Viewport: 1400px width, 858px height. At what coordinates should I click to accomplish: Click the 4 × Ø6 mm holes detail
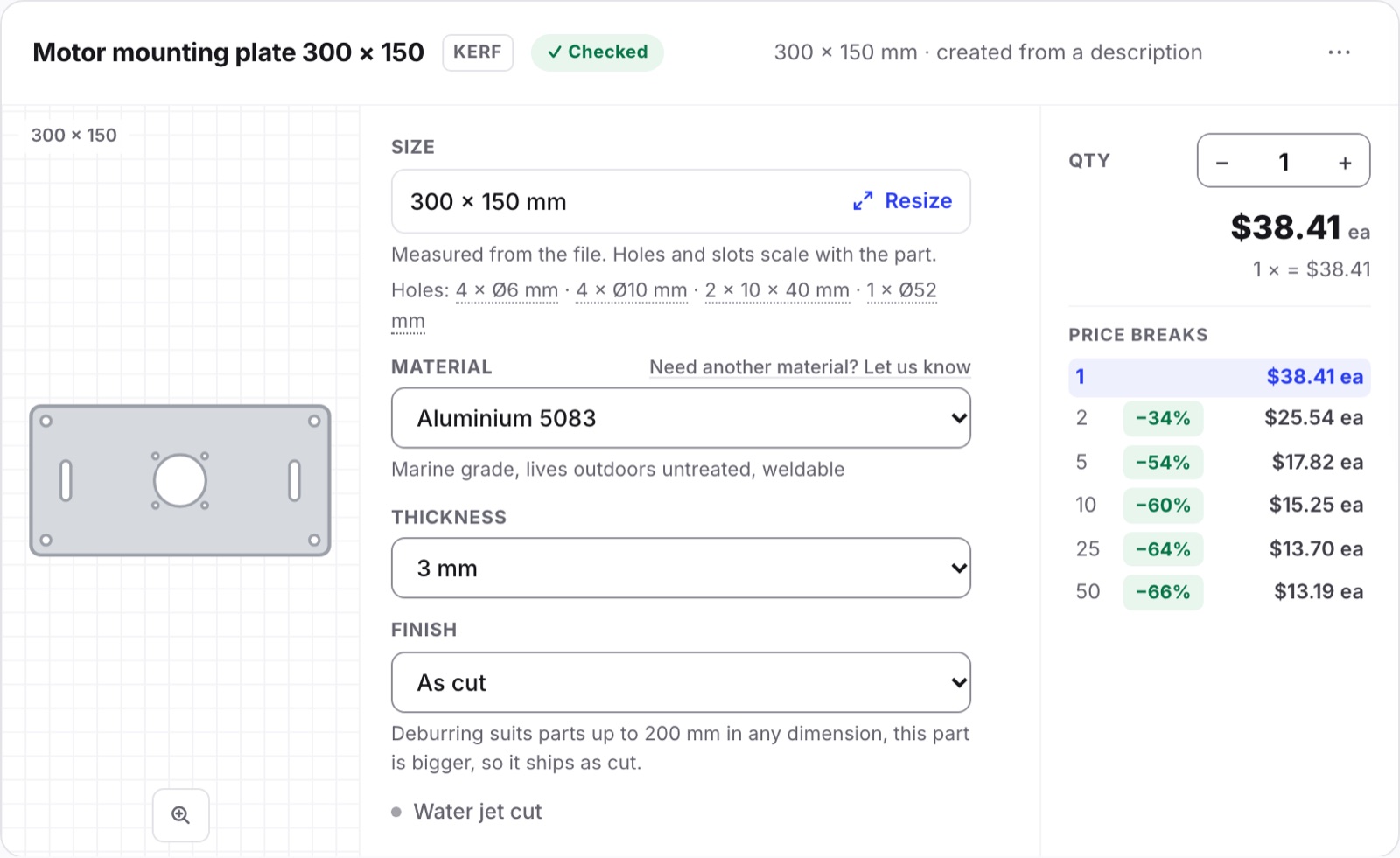(x=507, y=290)
